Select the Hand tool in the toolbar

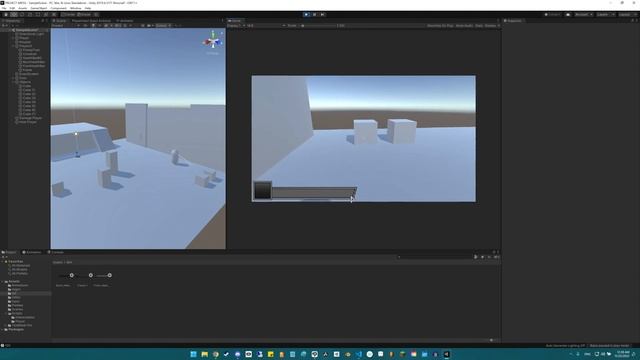[6, 14]
